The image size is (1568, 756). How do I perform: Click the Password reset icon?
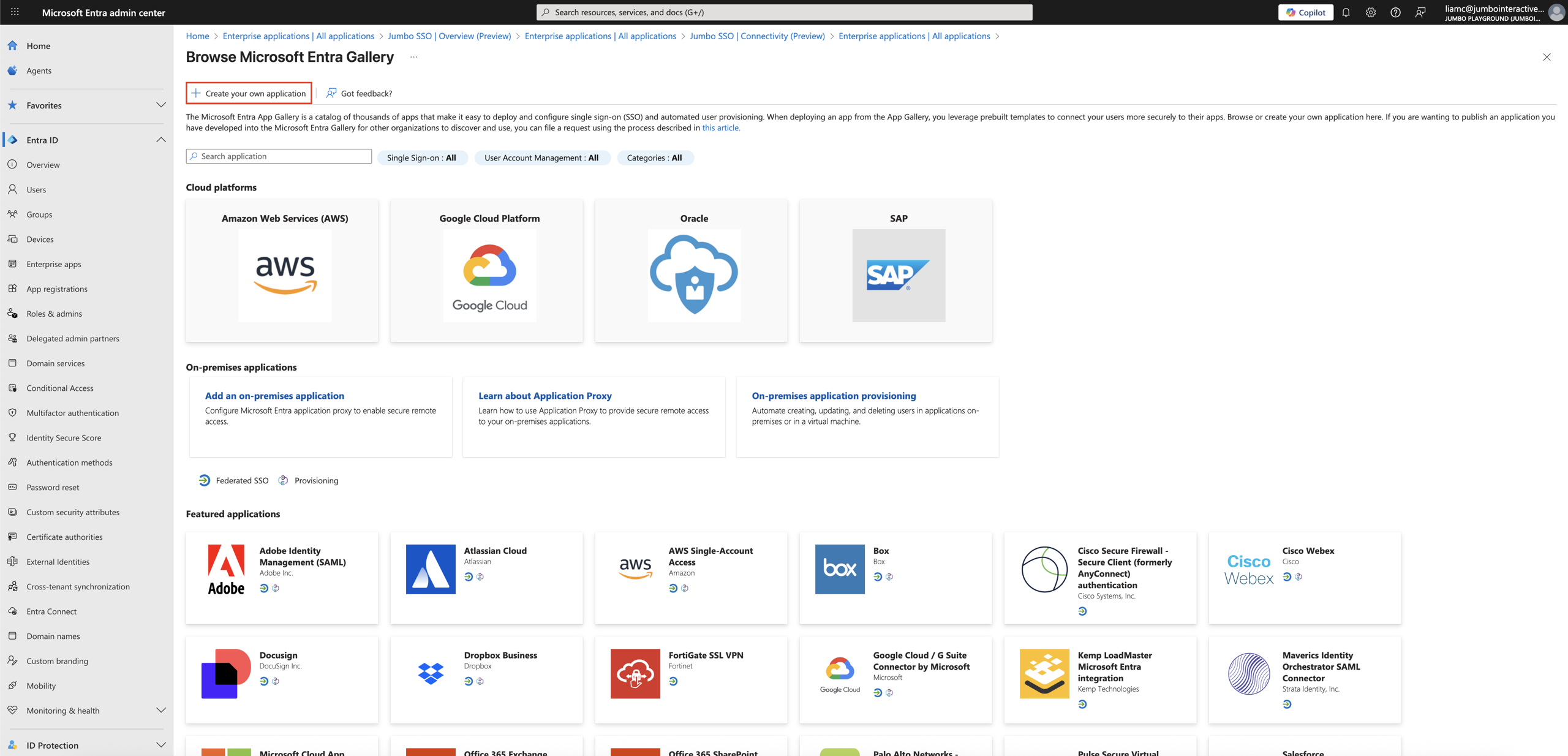[13, 487]
